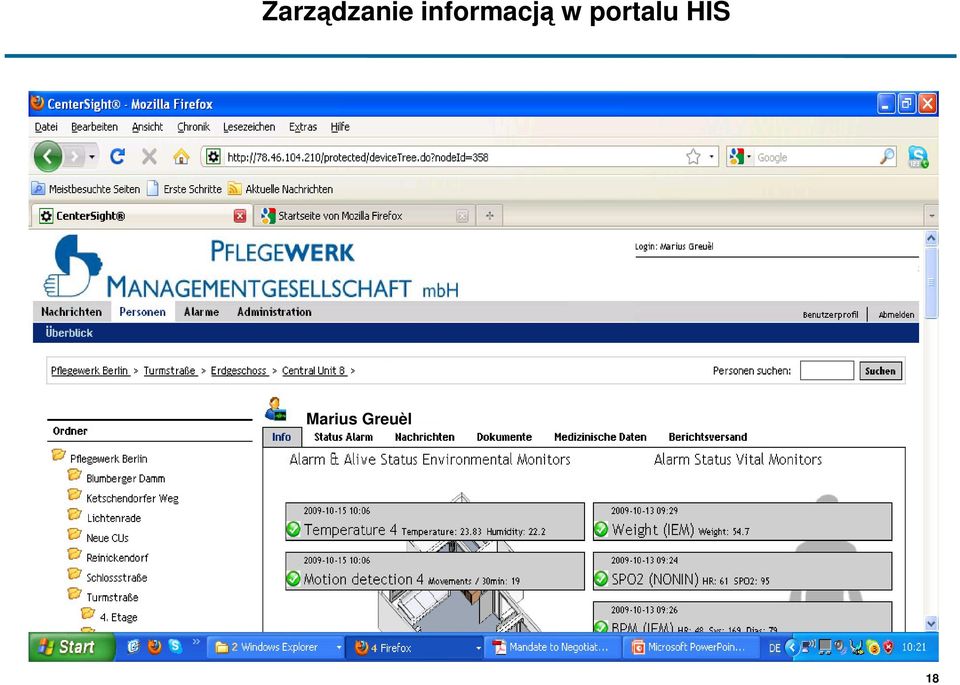The height and width of the screenshot is (685, 960).
Task: Open the Extras menu
Action: (303, 127)
